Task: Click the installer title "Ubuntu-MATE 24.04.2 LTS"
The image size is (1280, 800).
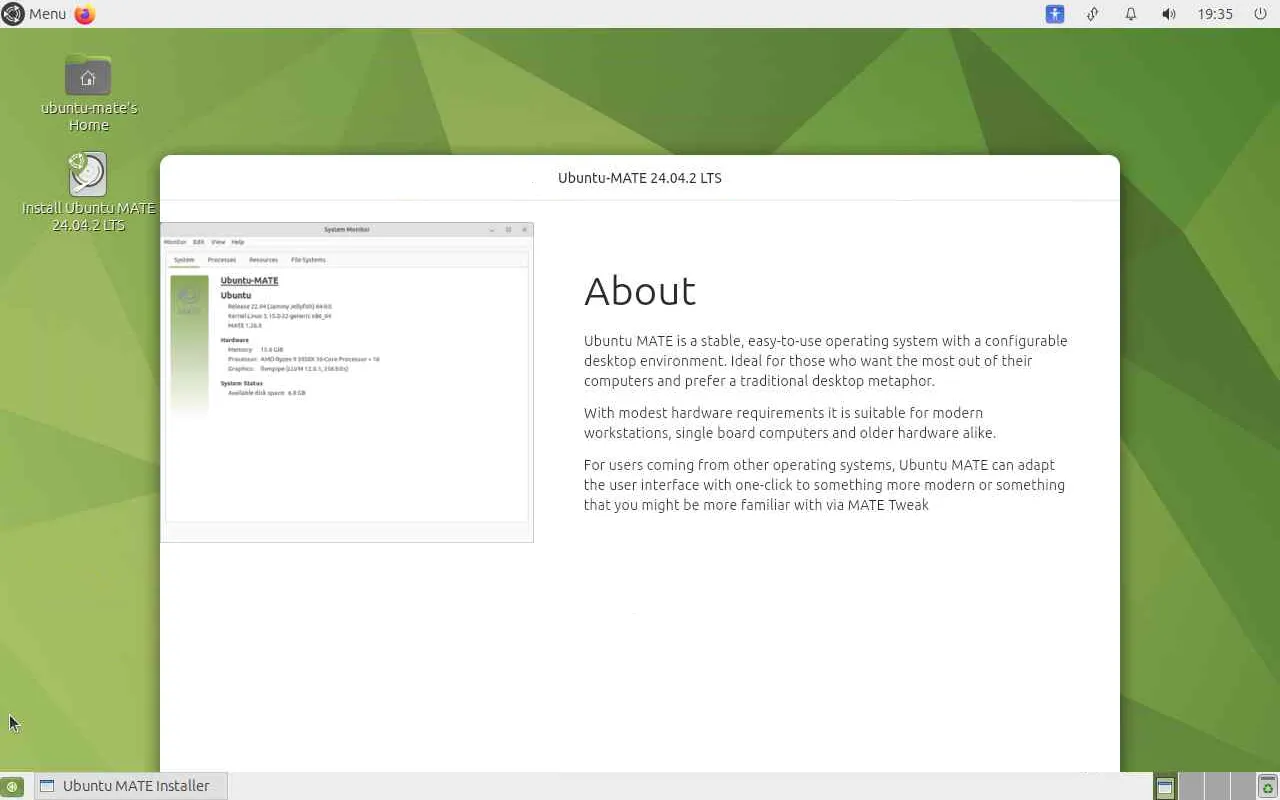Action: click(640, 178)
